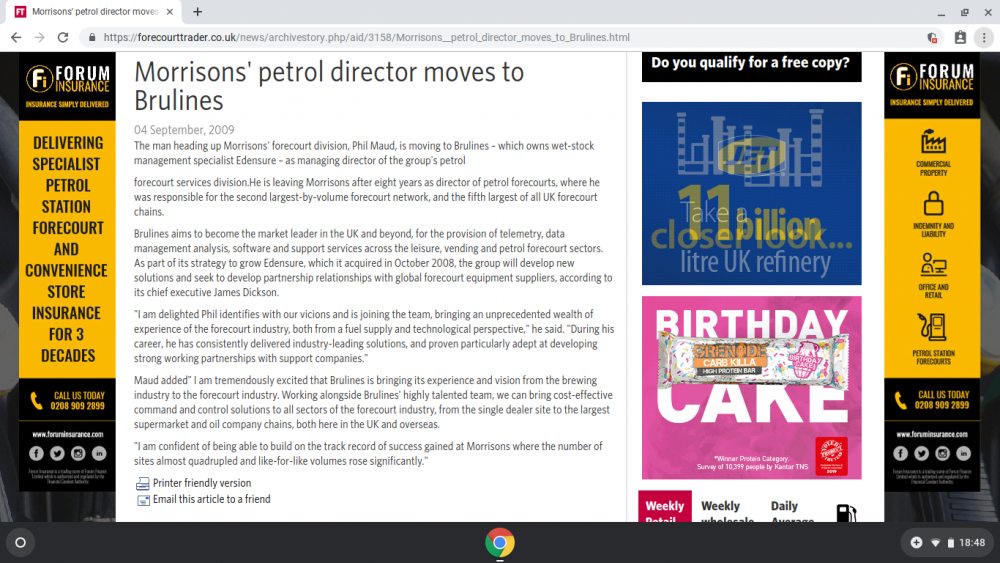Select the Morrisons' petrol director browser tab
1000x563 pixels.
94,11
